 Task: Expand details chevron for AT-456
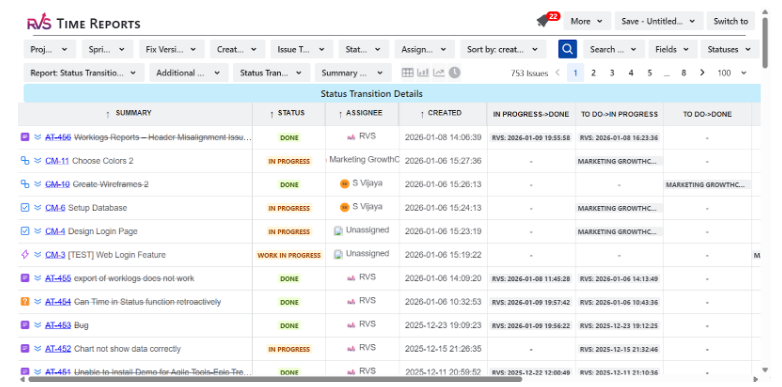(38, 137)
